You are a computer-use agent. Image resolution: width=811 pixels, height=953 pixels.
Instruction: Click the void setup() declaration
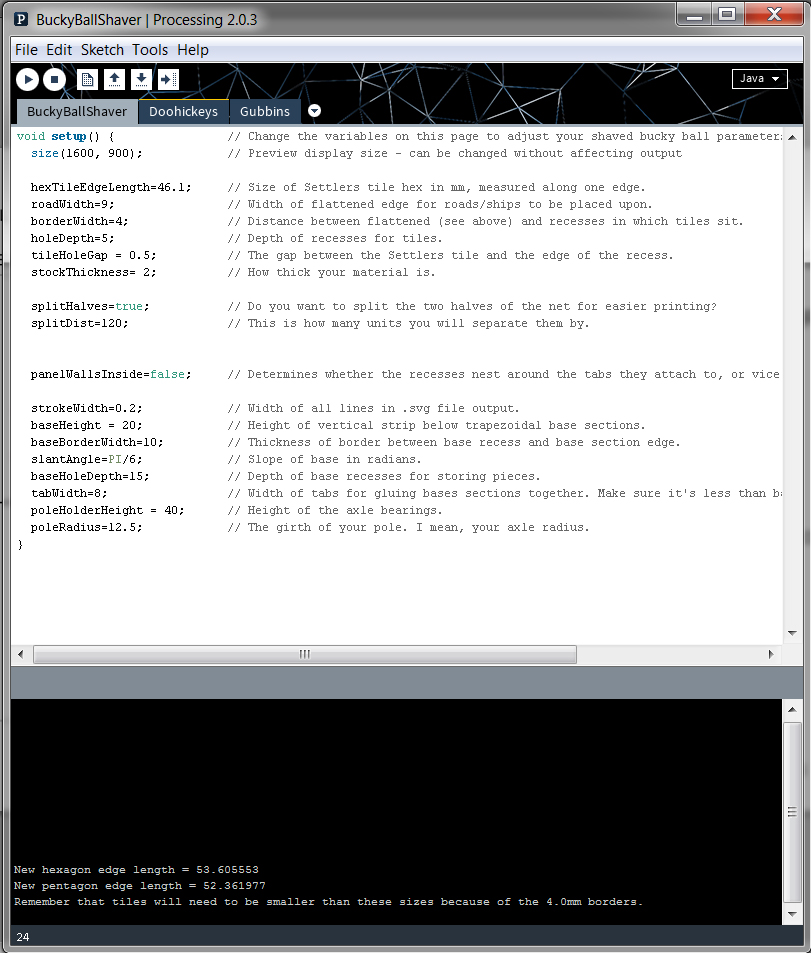(65, 136)
